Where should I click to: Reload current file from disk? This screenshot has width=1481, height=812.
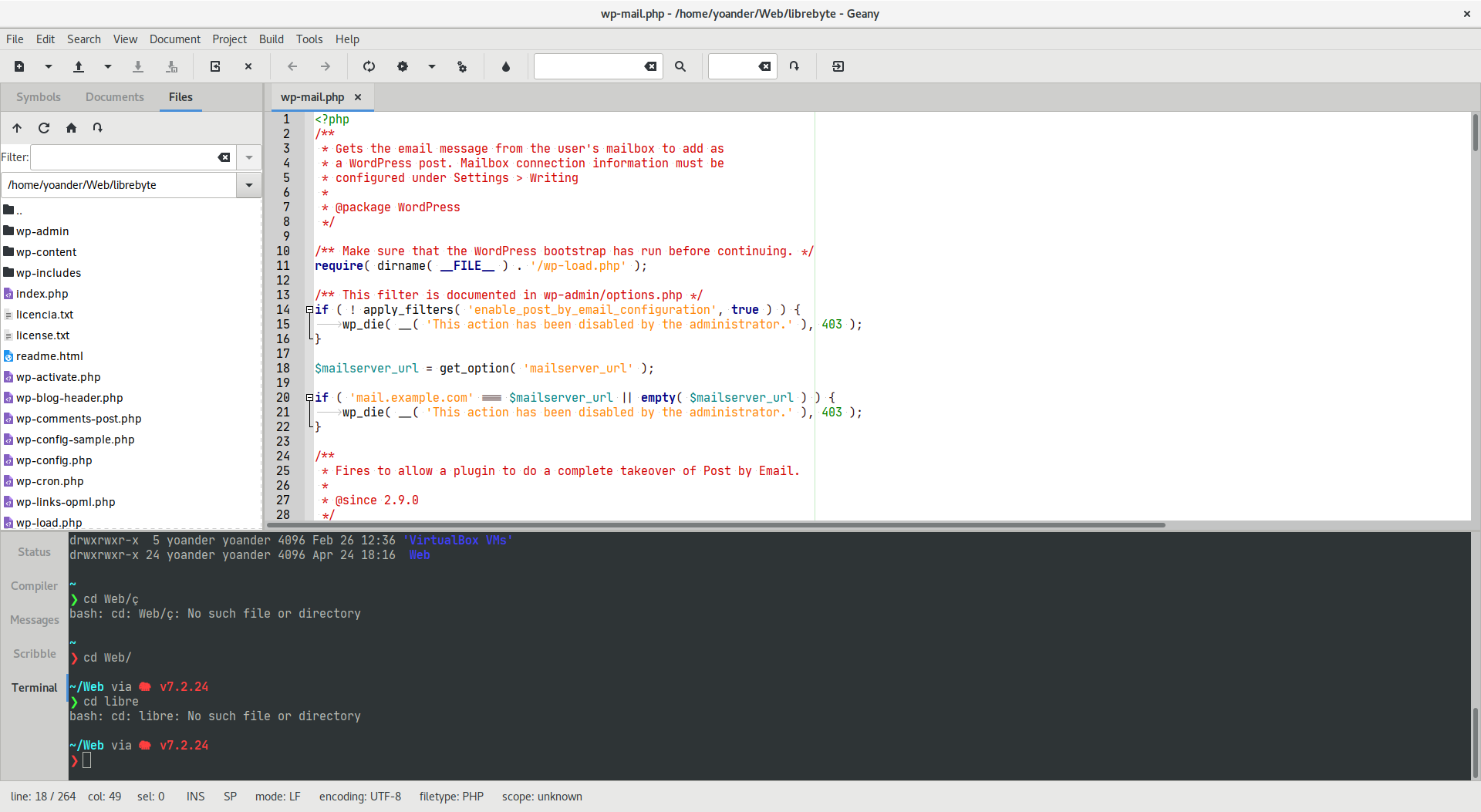pos(215,67)
